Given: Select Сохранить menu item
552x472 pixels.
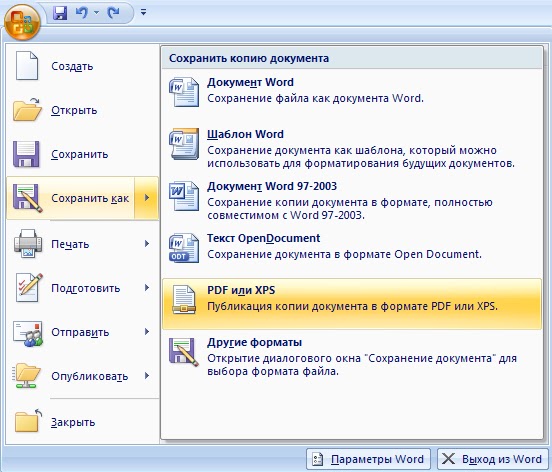Looking at the screenshot, I should 83,154.
